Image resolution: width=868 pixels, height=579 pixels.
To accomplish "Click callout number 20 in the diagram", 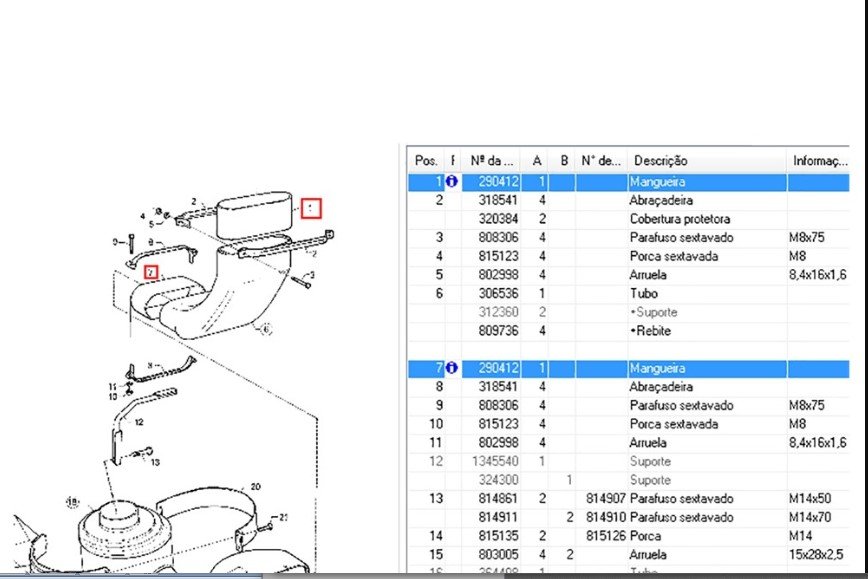I will pos(255,487).
